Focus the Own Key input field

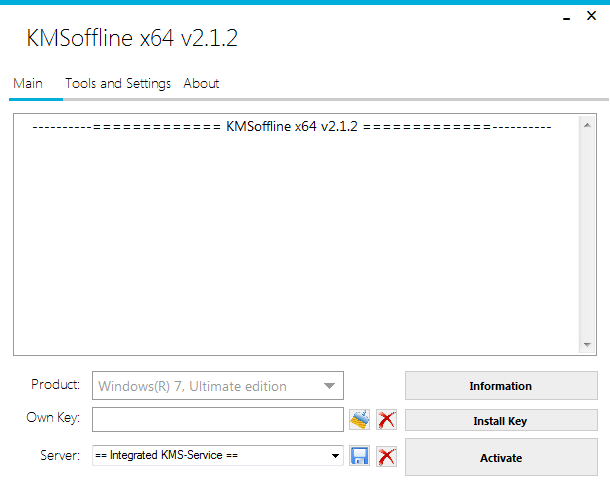click(x=217, y=419)
